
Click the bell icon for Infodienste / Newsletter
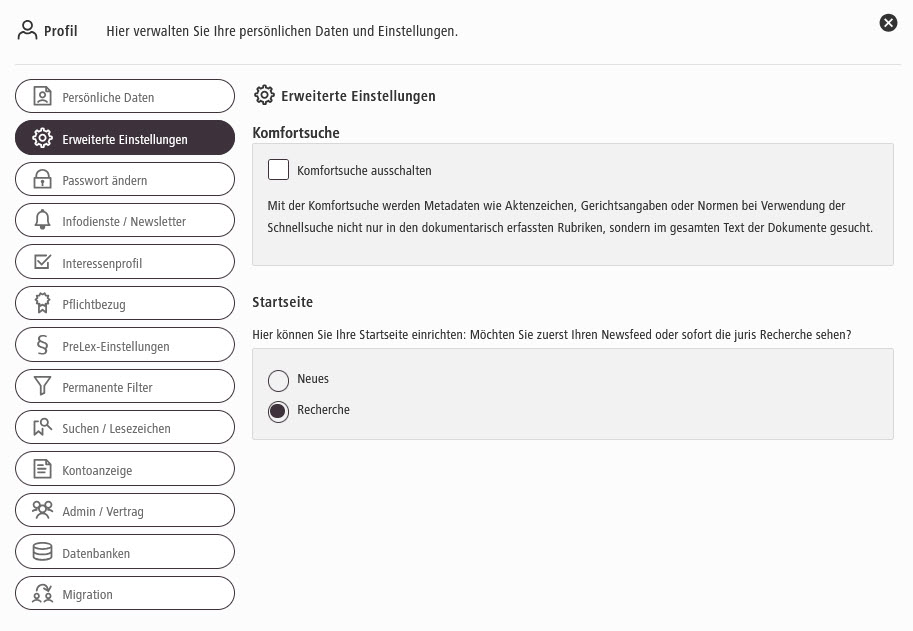[42, 221]
